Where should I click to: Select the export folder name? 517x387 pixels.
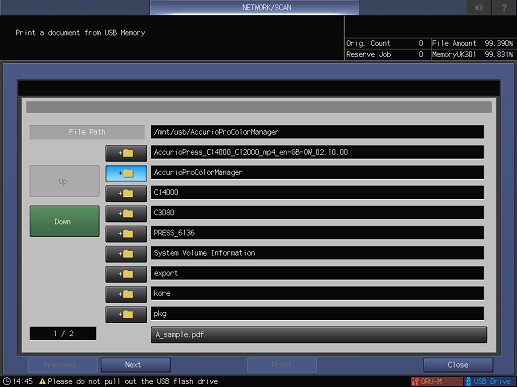[317, 273]
